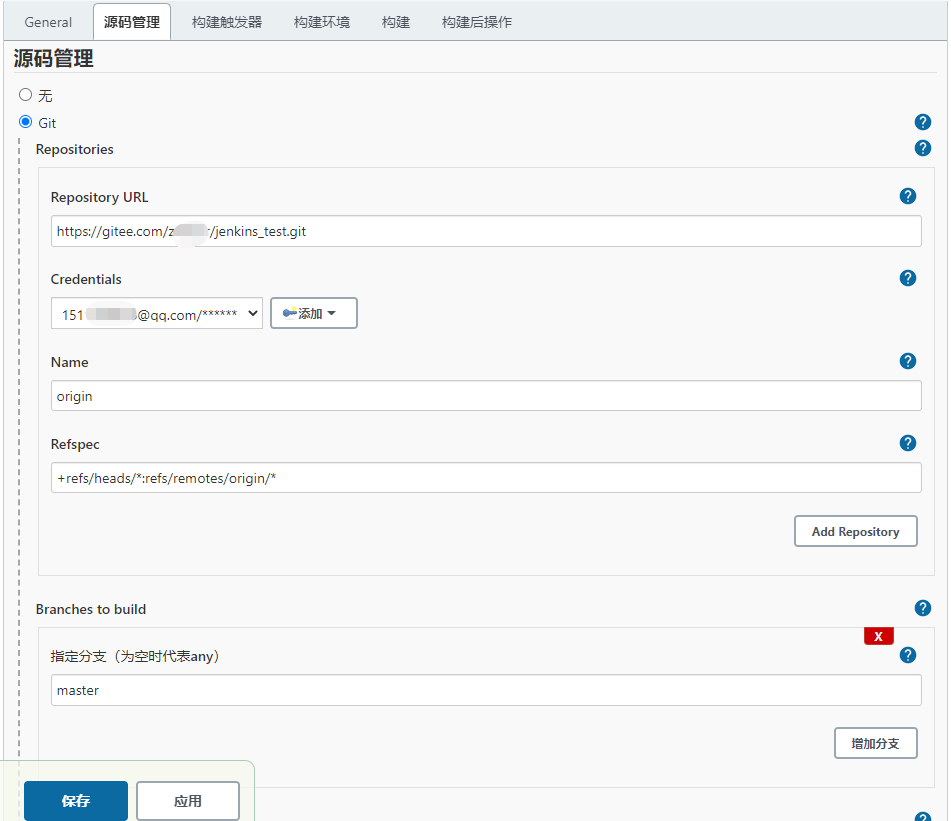The height and width of the screenshot is (821, 951).
Task: Click the 保存 save button
Action: [76, 800]
